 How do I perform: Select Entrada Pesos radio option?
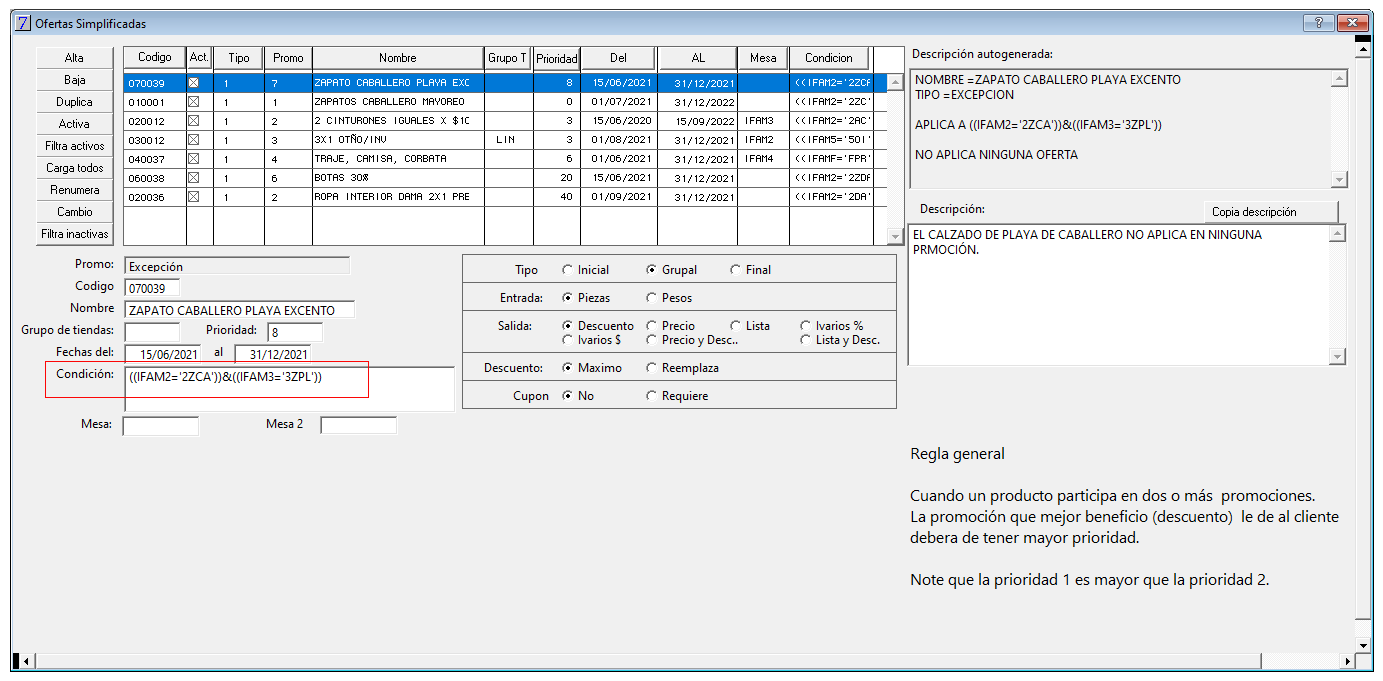[x=669, y=298]
